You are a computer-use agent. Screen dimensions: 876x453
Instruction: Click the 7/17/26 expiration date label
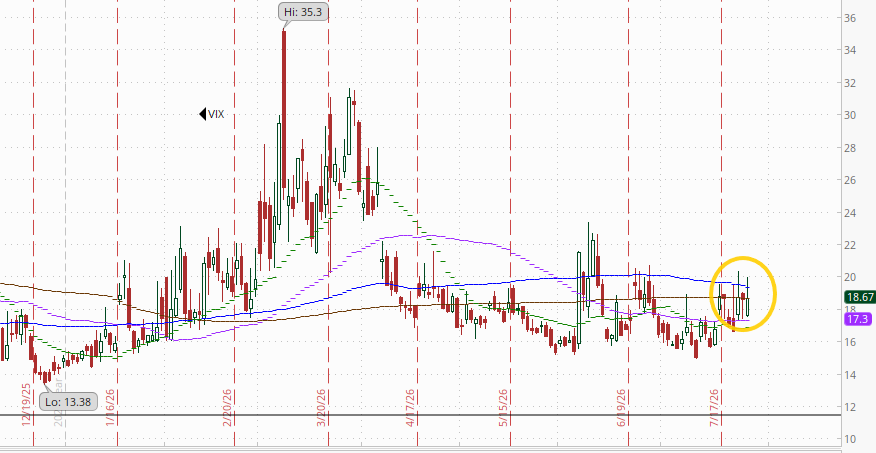[715, 408]
